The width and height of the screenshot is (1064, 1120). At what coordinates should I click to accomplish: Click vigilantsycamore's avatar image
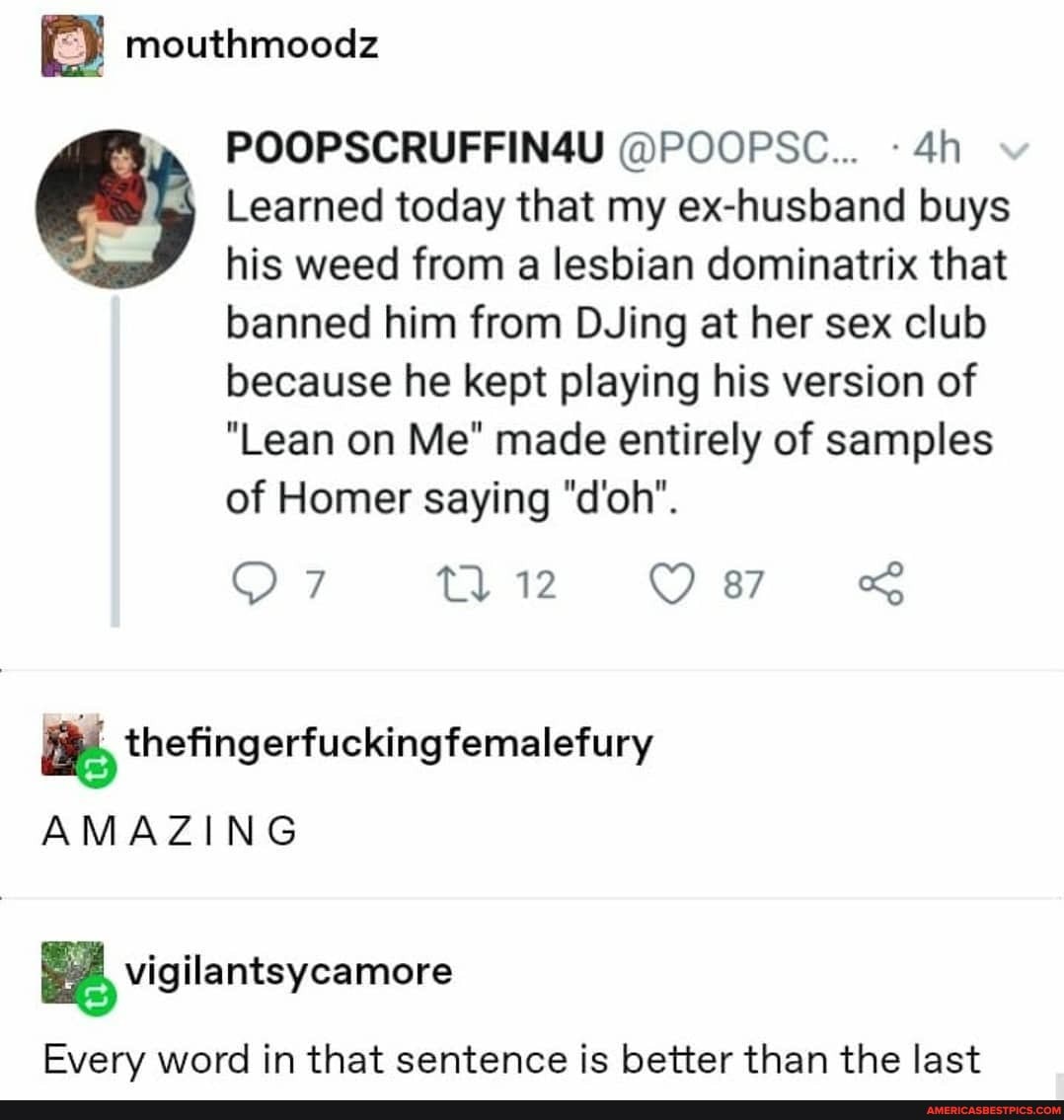coord(68,970)
